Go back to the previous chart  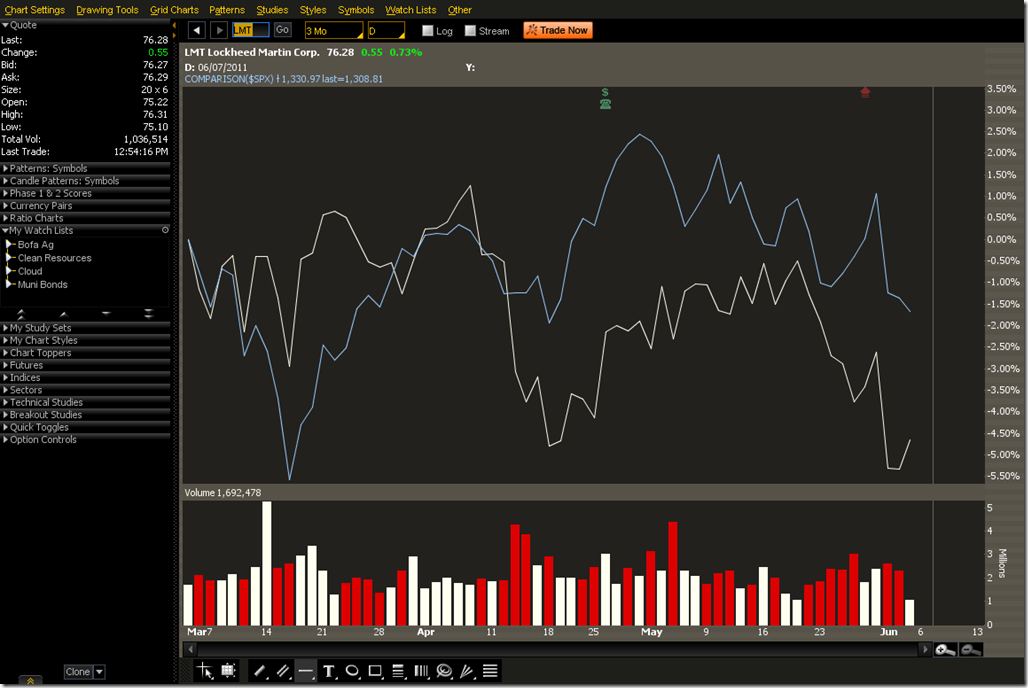tap(197, 30)
